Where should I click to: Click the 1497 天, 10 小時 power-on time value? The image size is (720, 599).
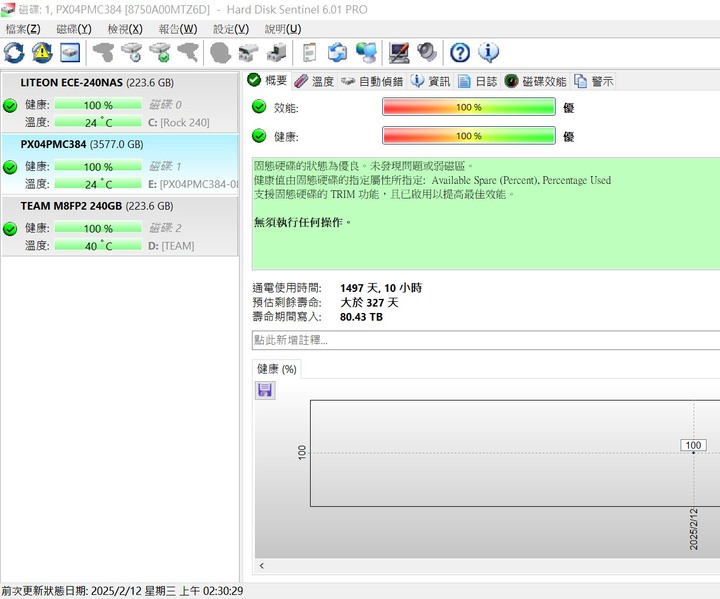(381, 288)
